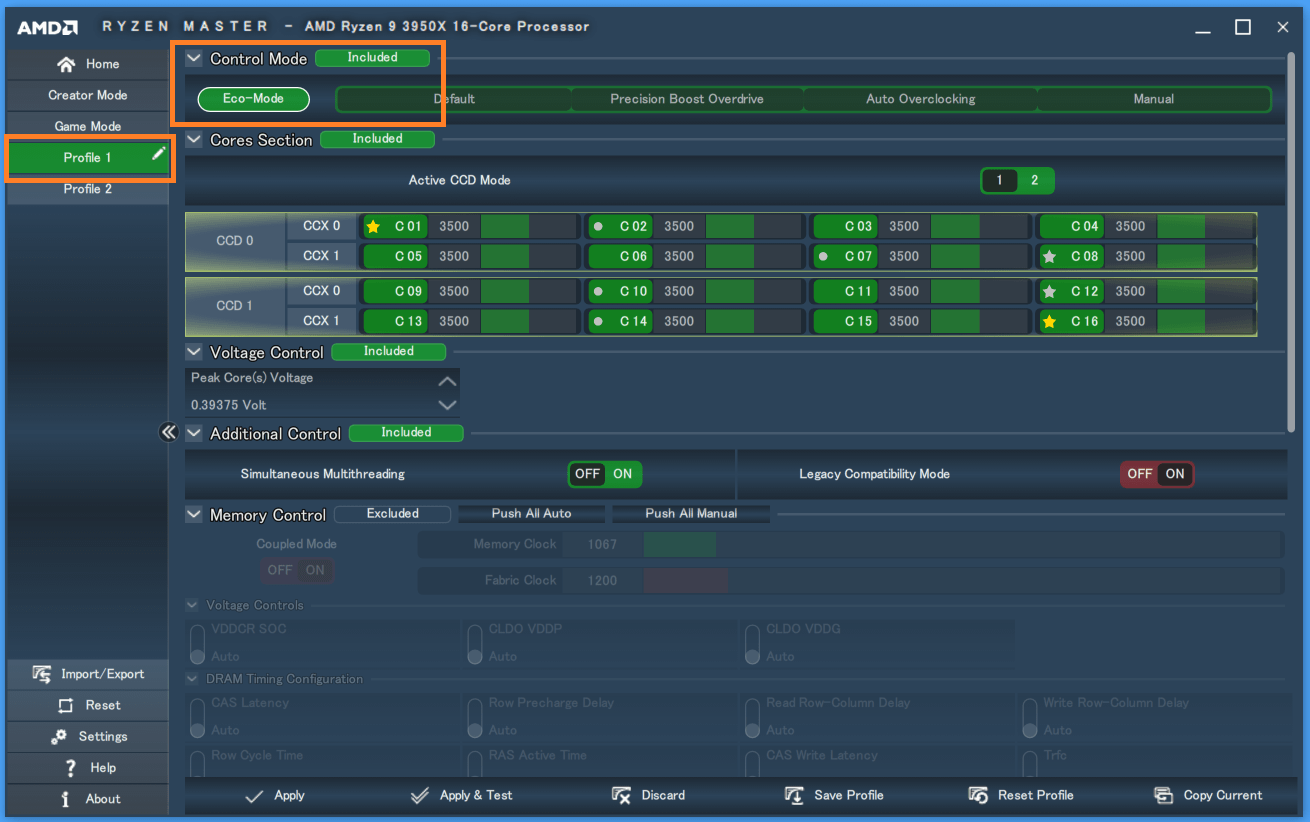Click the Reset Profile icon

click(978, 796)
